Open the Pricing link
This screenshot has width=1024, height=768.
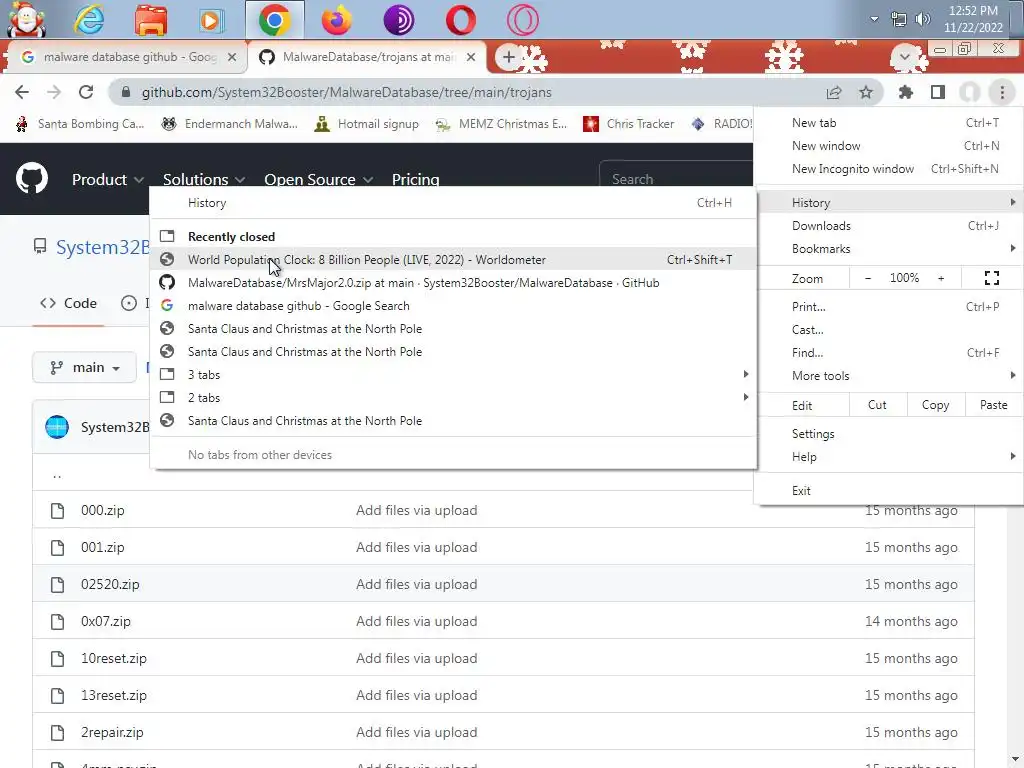[415, 180]
